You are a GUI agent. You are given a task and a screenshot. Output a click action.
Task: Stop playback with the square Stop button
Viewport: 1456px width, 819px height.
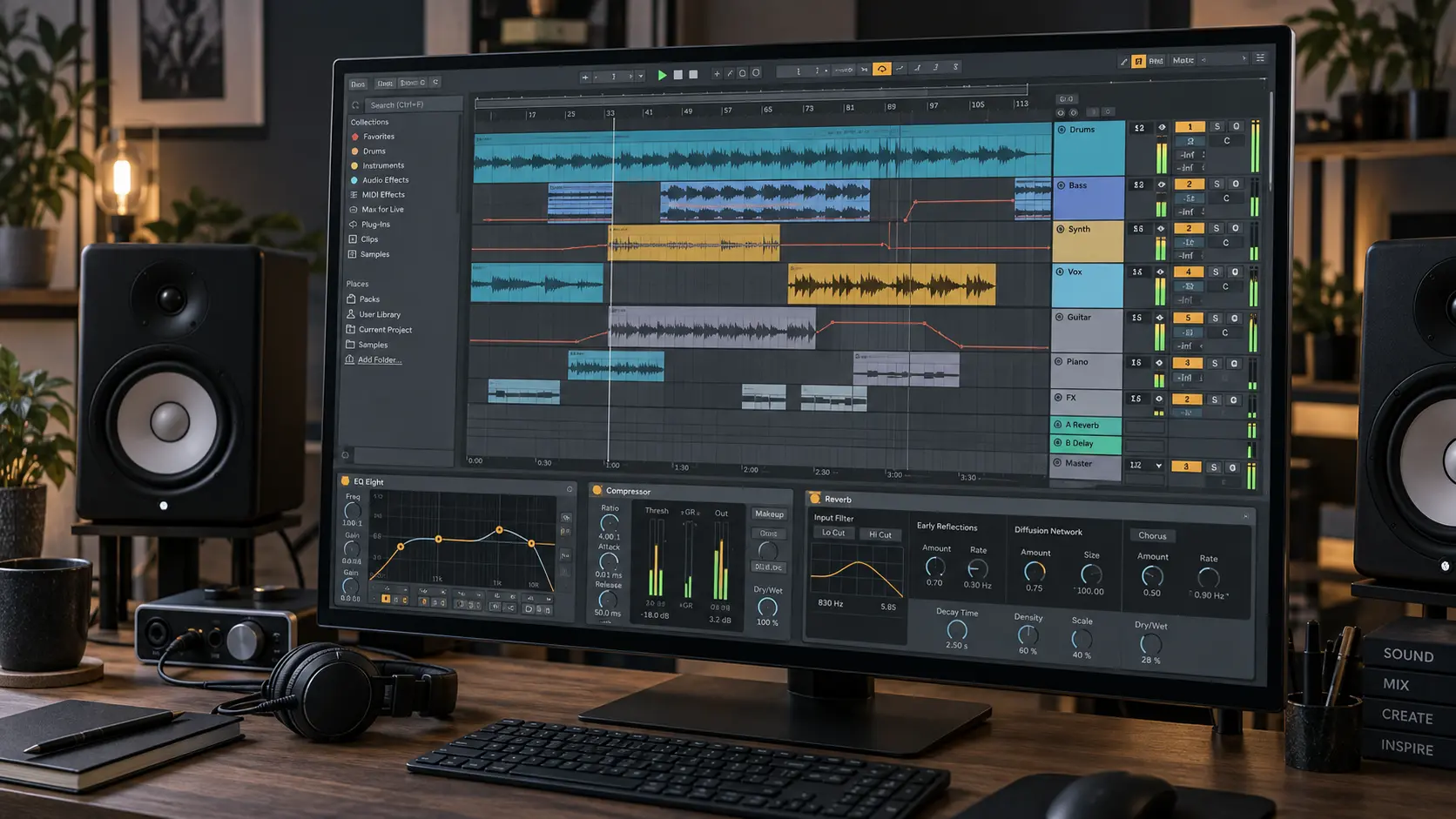678,75
